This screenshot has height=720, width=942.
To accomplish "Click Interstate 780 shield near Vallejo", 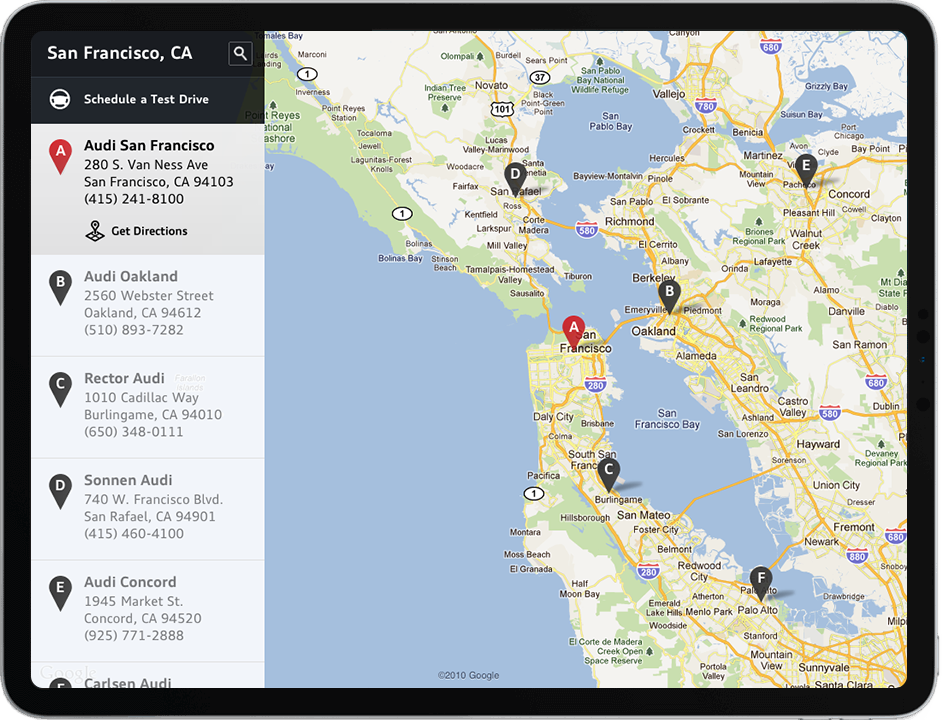I will pyautogui.click(x=706, y=106).
